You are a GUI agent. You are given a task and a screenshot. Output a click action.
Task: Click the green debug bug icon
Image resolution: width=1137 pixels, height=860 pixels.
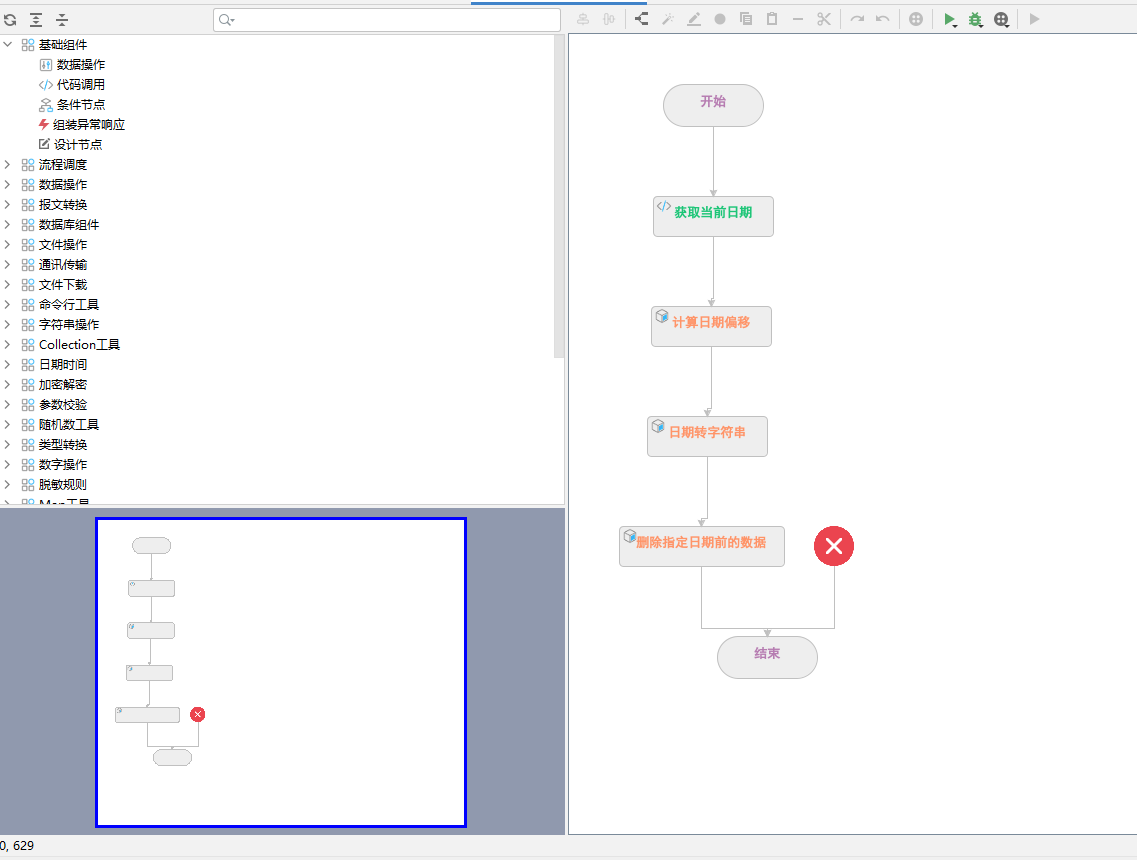point(975,19)
